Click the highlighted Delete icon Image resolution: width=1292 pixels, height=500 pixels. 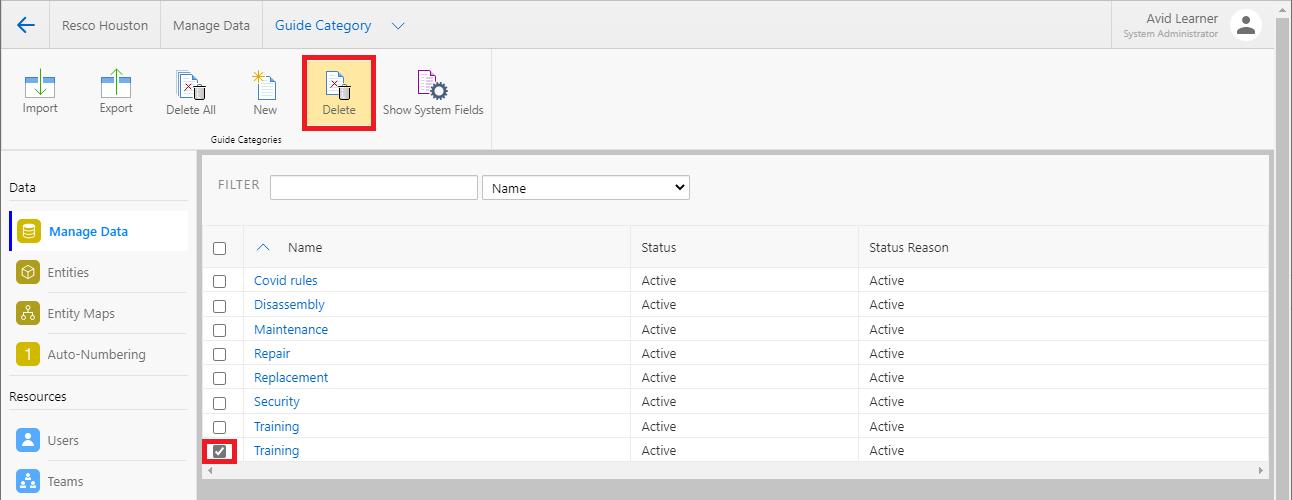339,87
